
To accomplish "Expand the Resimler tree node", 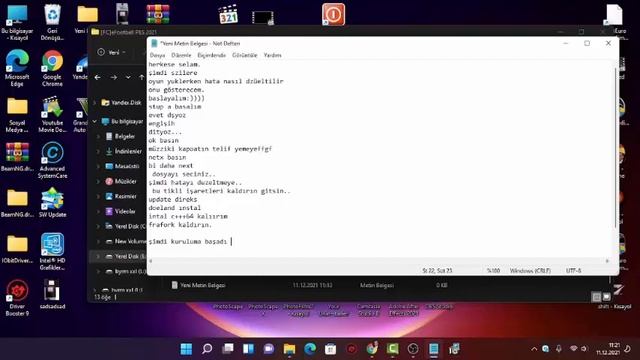I will (x=98, y=196).
